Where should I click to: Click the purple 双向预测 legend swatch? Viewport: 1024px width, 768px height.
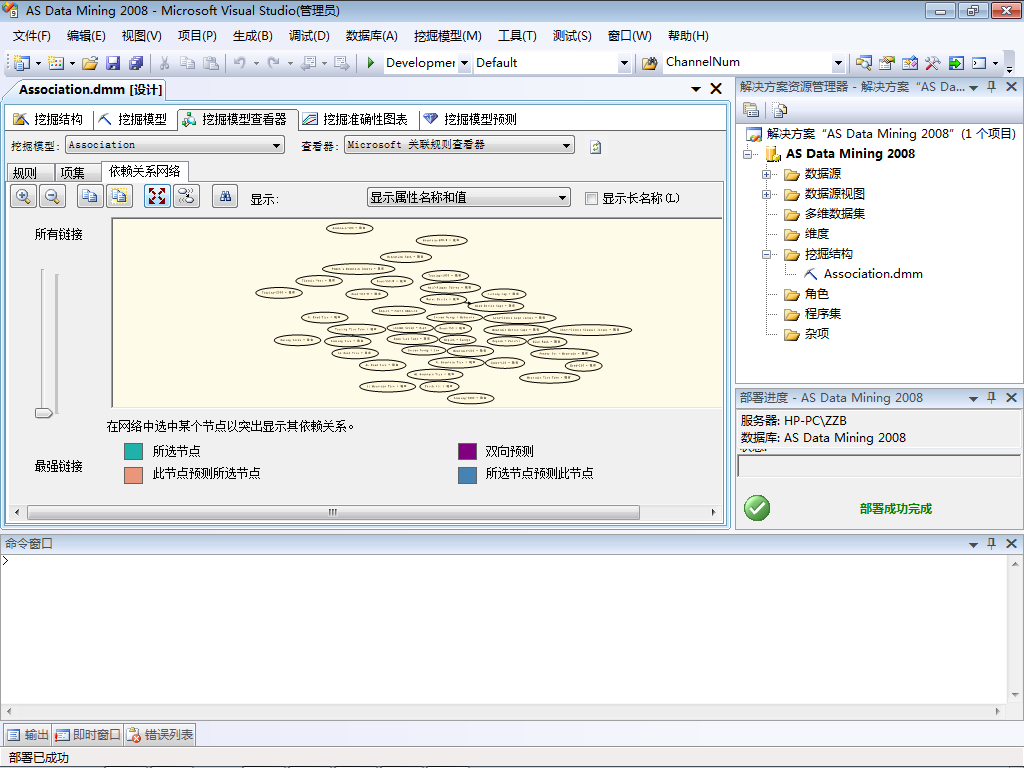pyautogui.click(x=468, y=451)
